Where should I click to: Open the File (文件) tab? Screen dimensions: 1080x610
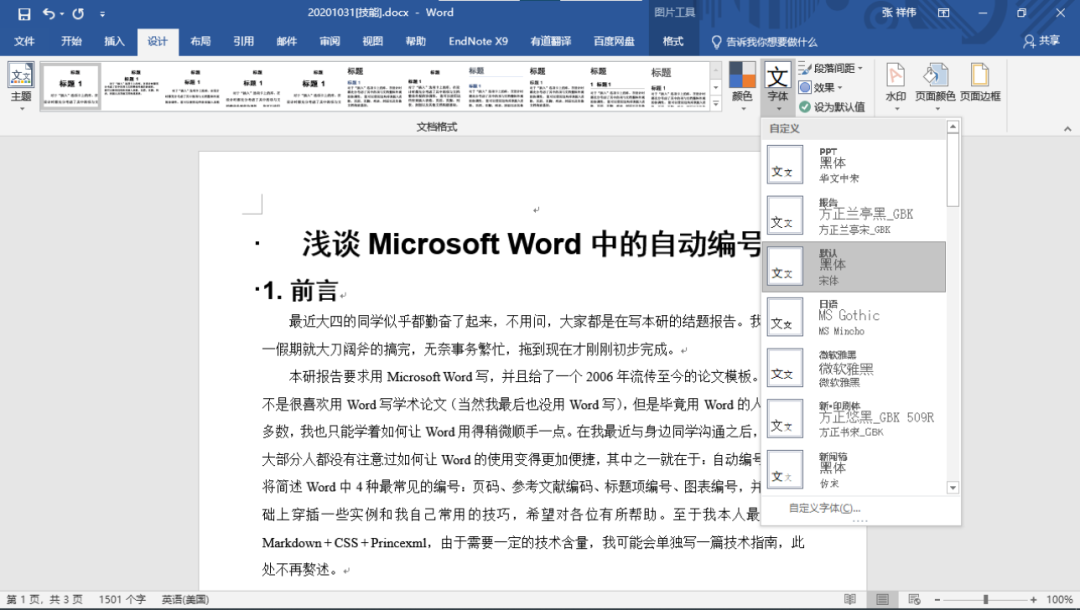[24, 41]
